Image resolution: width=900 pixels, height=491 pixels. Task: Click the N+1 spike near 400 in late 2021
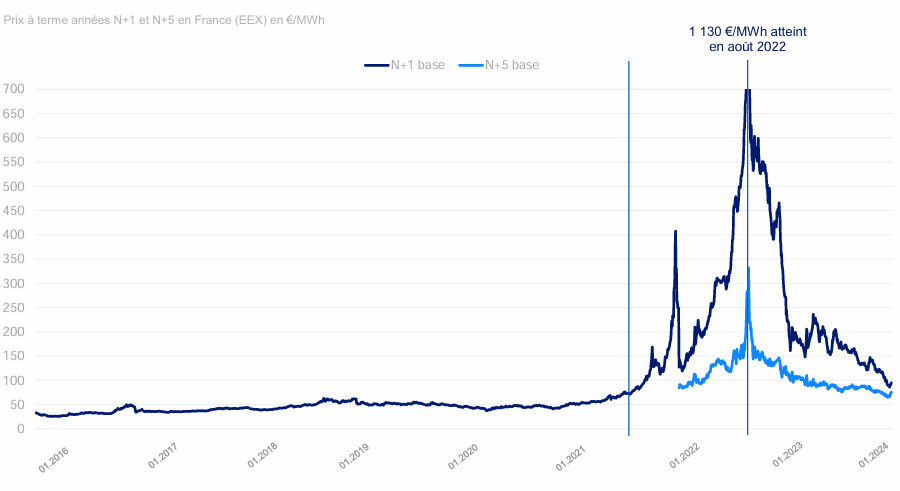675,233
